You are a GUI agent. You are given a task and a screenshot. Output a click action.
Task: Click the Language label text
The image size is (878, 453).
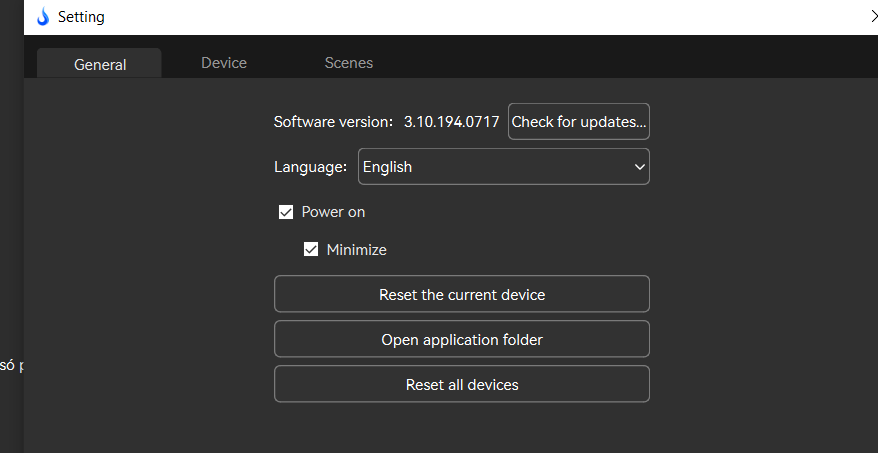310,167
